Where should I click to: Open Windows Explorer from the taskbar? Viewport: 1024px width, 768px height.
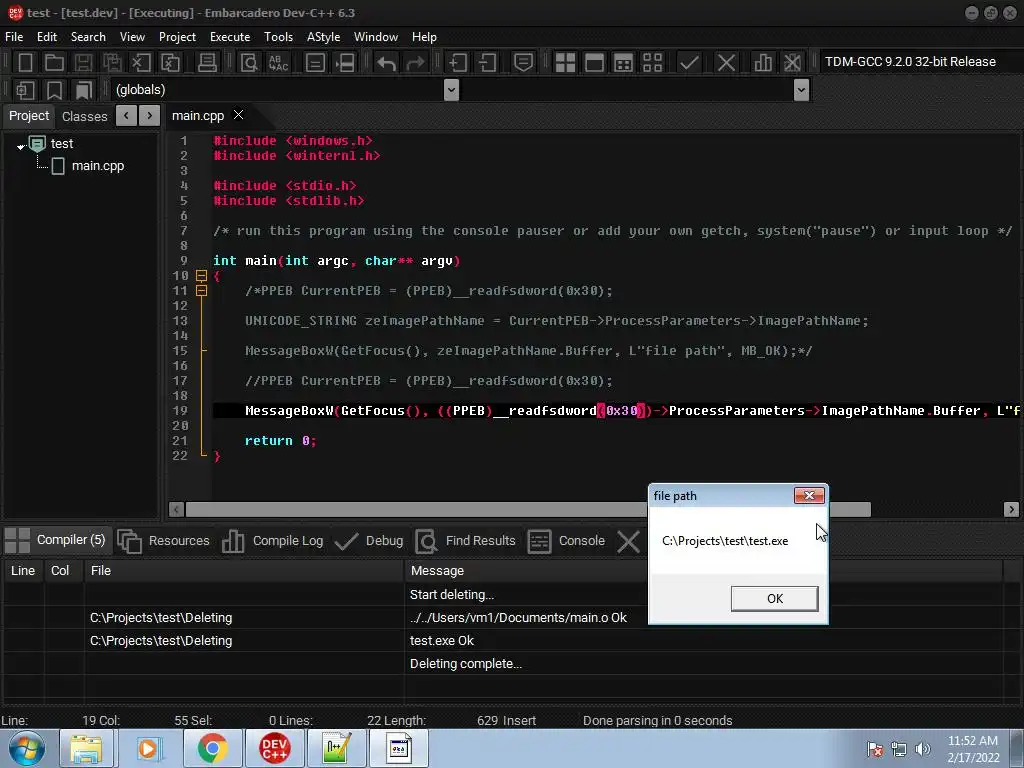(87, 748)
